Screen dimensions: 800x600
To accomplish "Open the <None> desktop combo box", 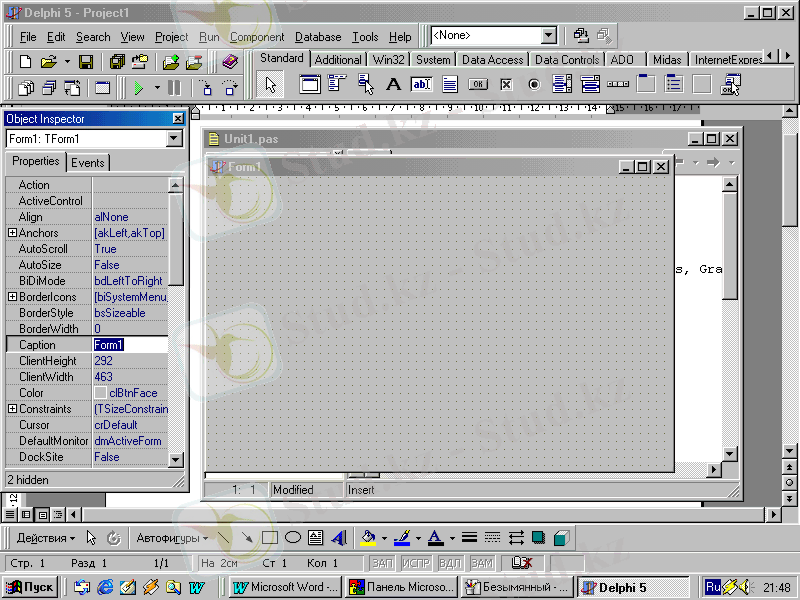I will click(548, 36).
